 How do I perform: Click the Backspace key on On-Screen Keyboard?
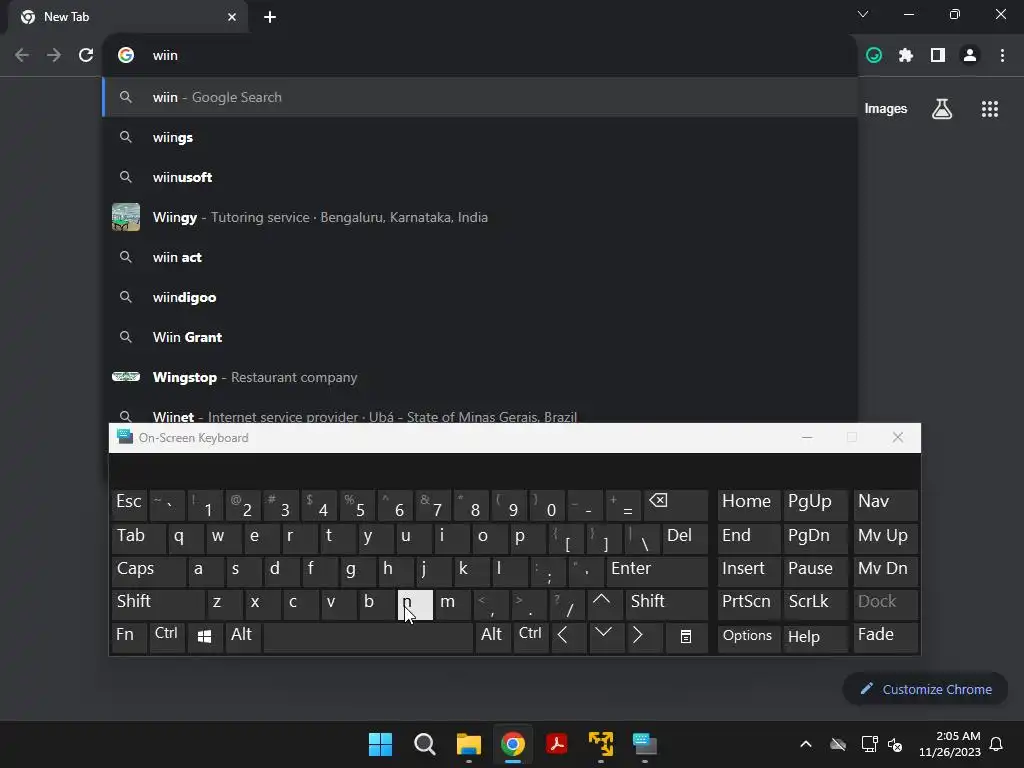(676, 504)
